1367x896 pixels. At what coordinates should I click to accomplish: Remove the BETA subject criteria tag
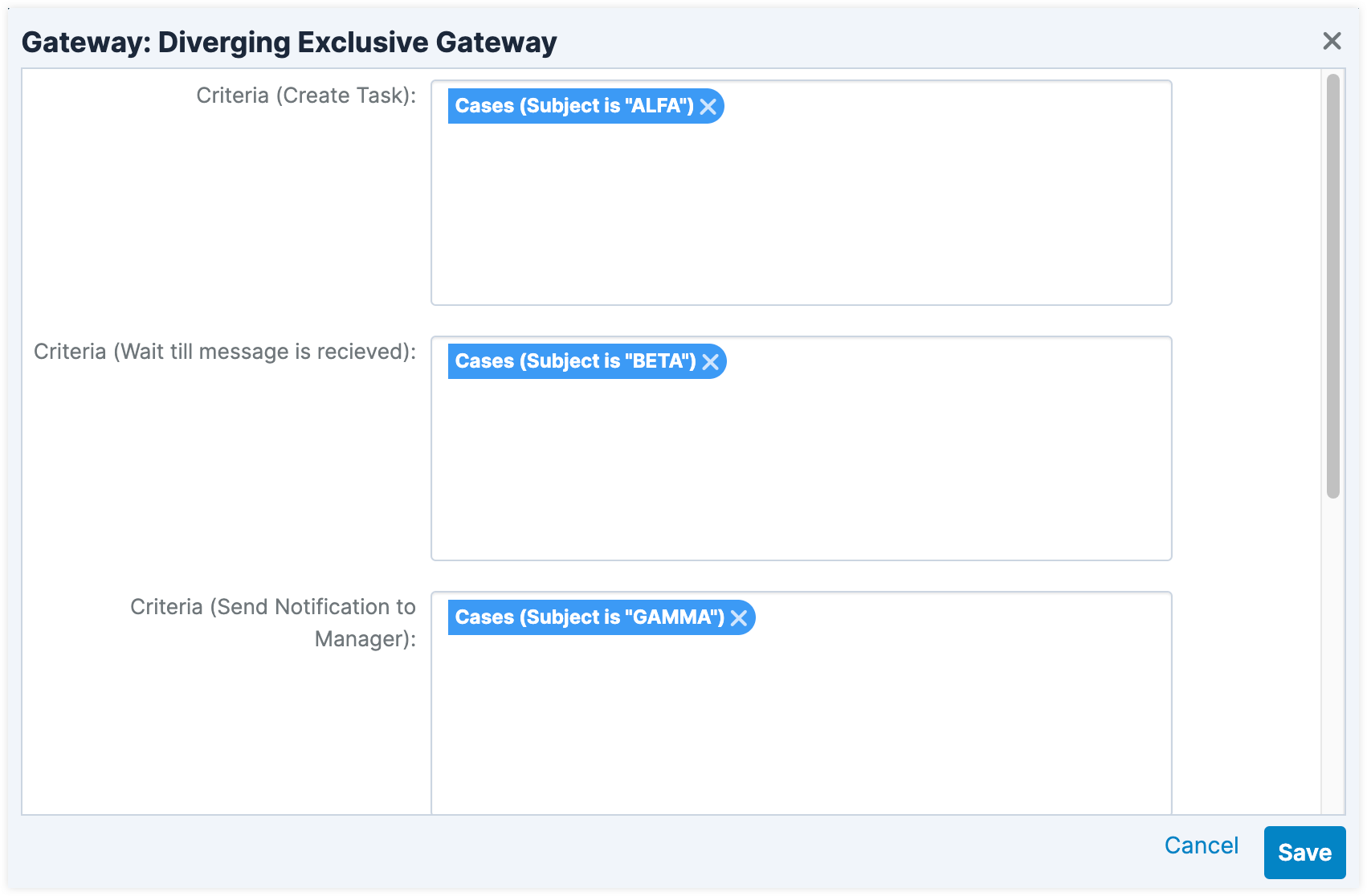(710, 362)
